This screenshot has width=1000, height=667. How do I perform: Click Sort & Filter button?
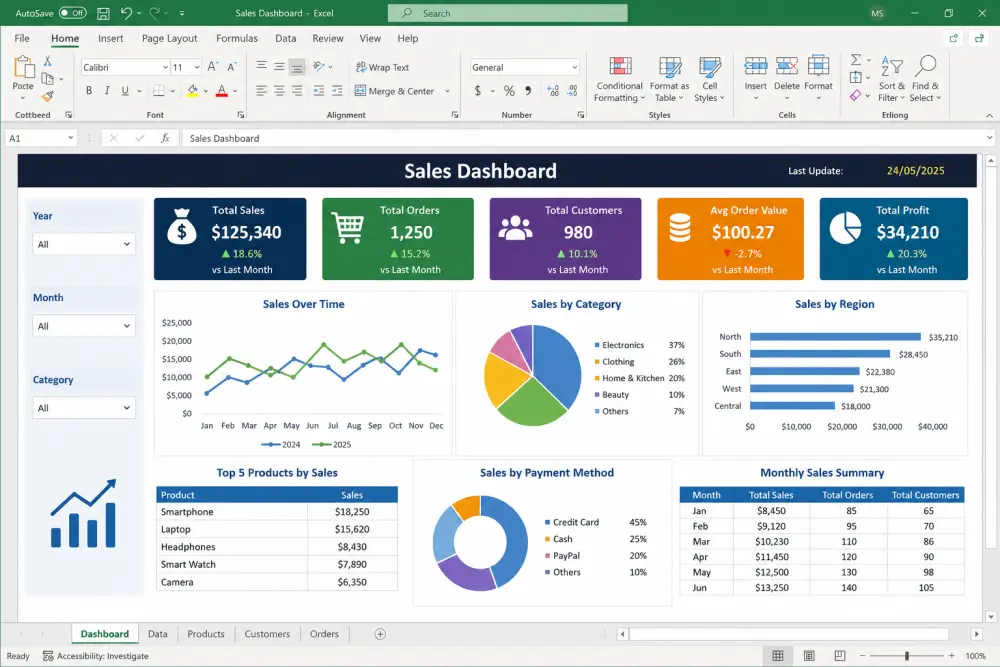tap(892, 79)
